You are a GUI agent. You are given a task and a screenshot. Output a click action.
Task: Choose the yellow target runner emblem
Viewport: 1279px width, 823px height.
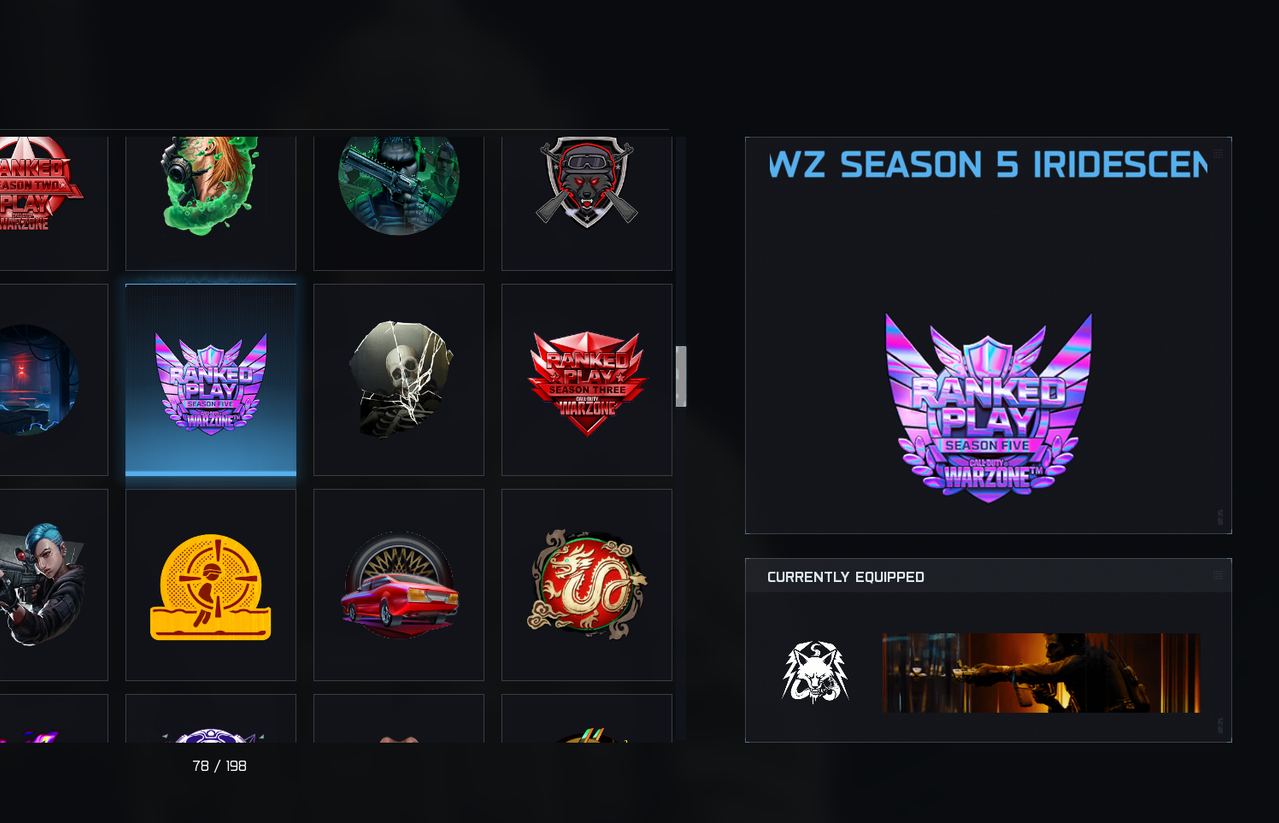click(x=210, y=585)
